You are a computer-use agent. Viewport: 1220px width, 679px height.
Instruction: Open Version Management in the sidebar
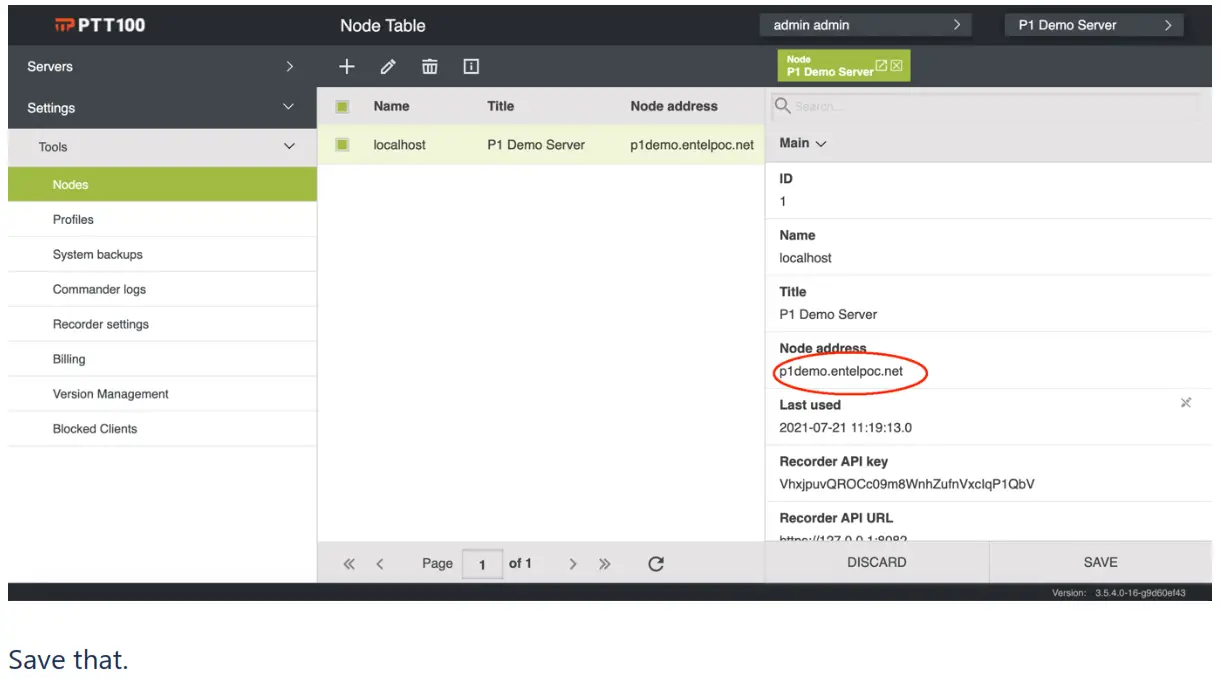[x=162, y=394]
